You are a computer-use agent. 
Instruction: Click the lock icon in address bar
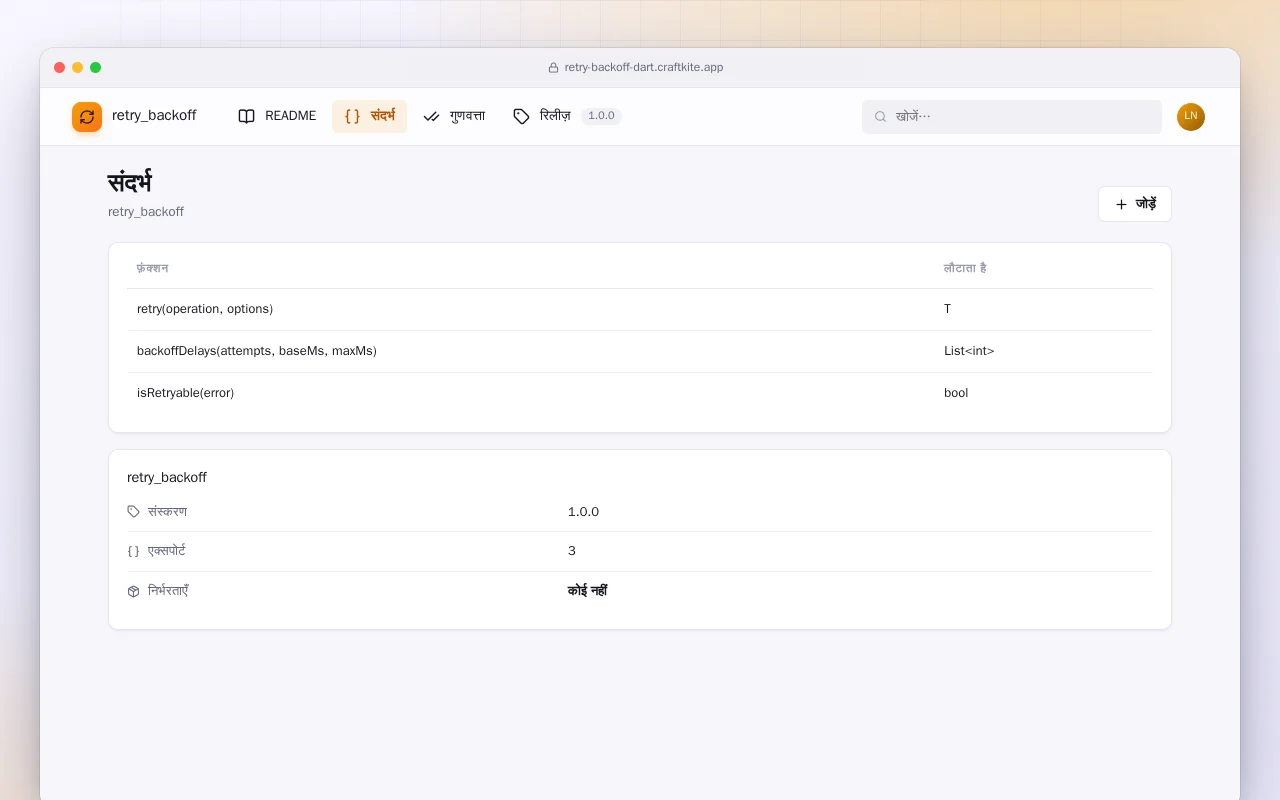(553, 68)
